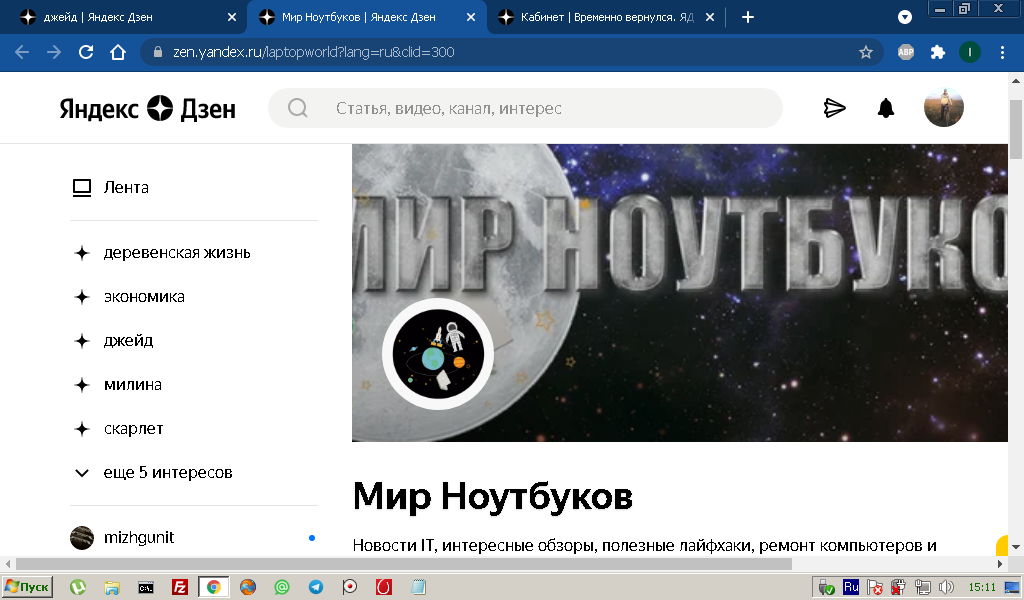Open the file explorer folder taskbar icon
1024x600 pixels.
[112, 588]
